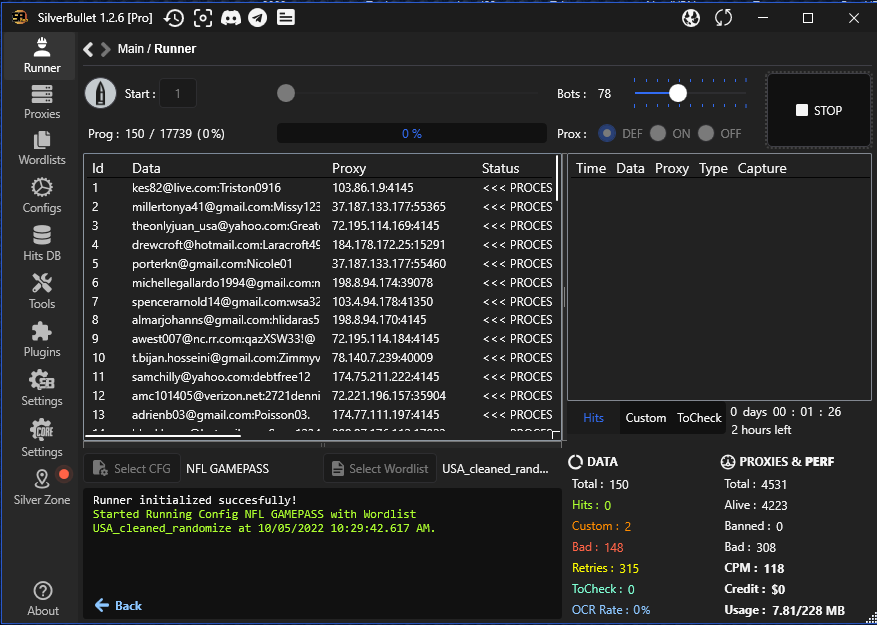Click the Id column header

[98, 168]
